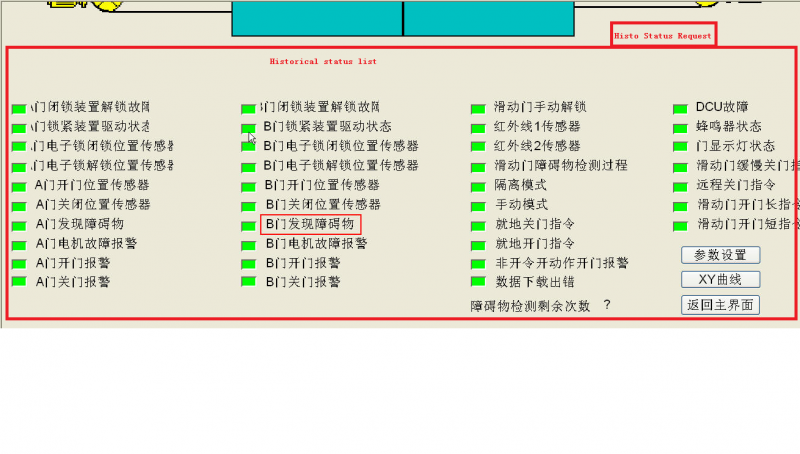This screenshot has height=454, width=800.
Task: Click the B门电机故障报警 green lamp
Action: click(x=248, y=245)
